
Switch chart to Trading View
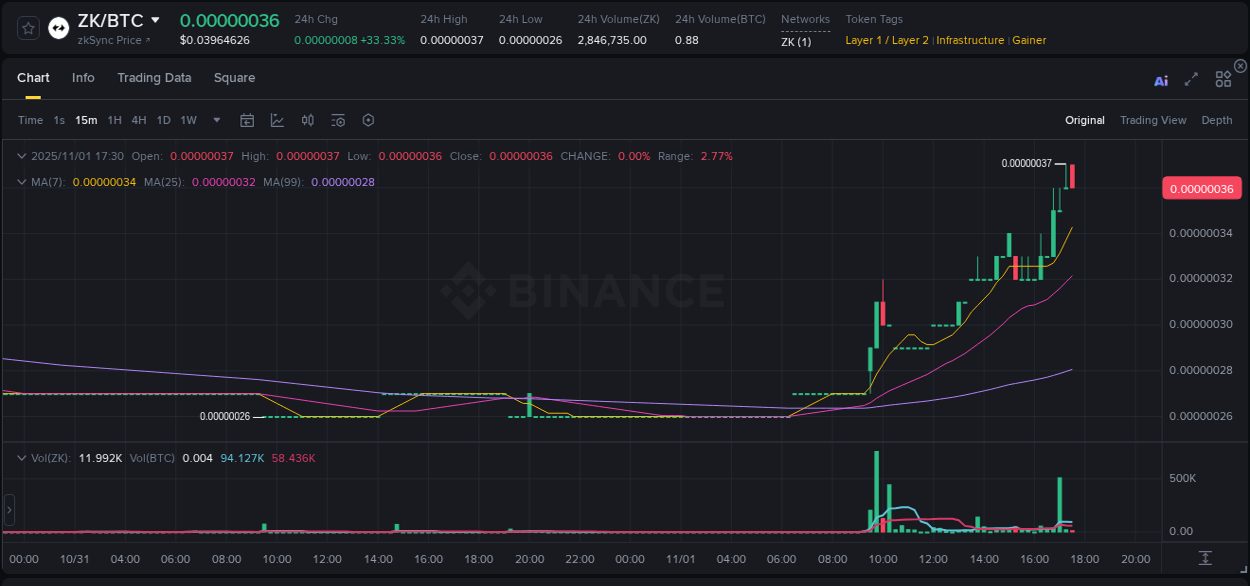[x=1153, y=120]
